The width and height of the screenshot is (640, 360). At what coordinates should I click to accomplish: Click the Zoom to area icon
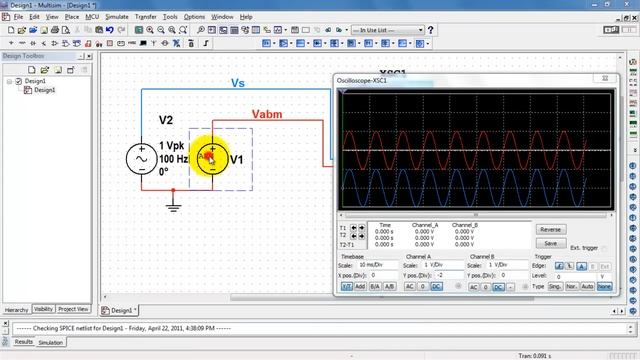172,30
